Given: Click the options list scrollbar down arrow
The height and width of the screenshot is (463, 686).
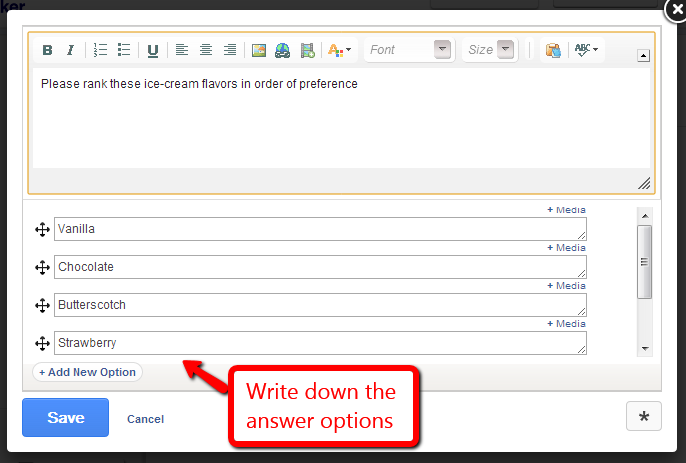Looking at the screenshot, I should 645,348.
